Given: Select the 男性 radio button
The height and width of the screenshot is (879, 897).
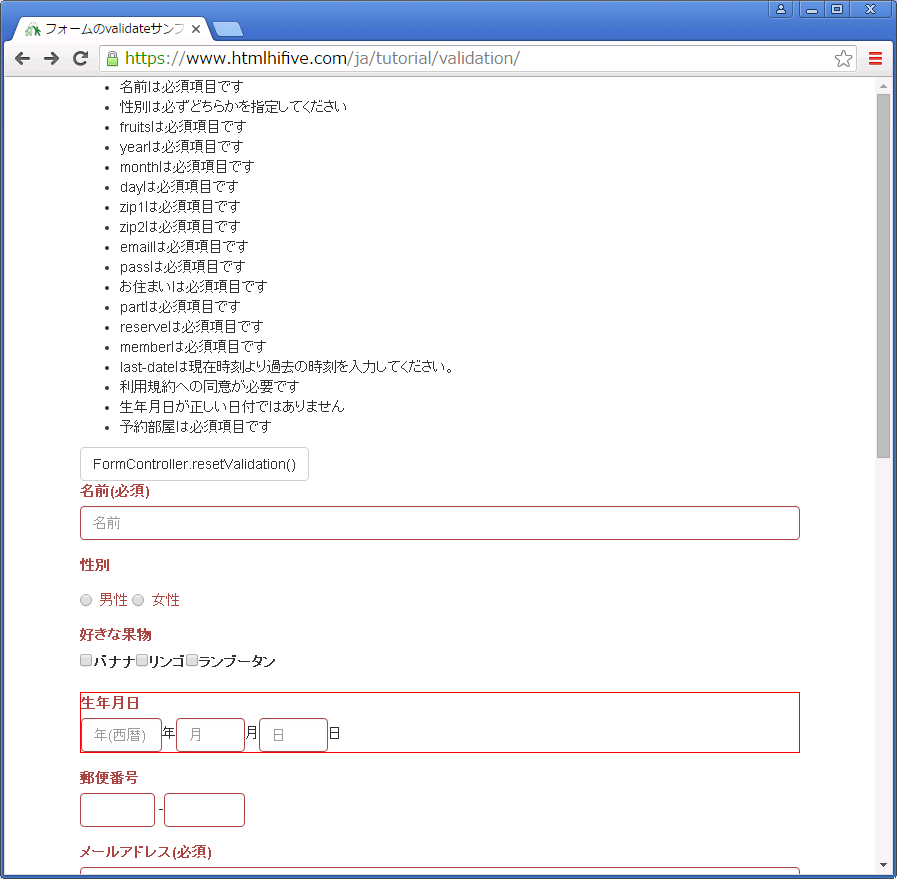Looking at the screenshot, I should 86,600.
